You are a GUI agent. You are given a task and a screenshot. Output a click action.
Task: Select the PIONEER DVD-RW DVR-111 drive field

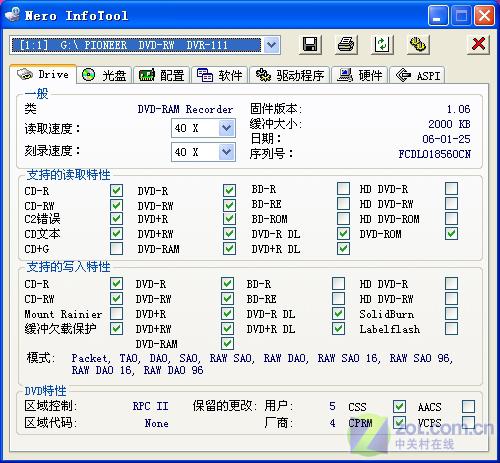click(x=136, y=45)
